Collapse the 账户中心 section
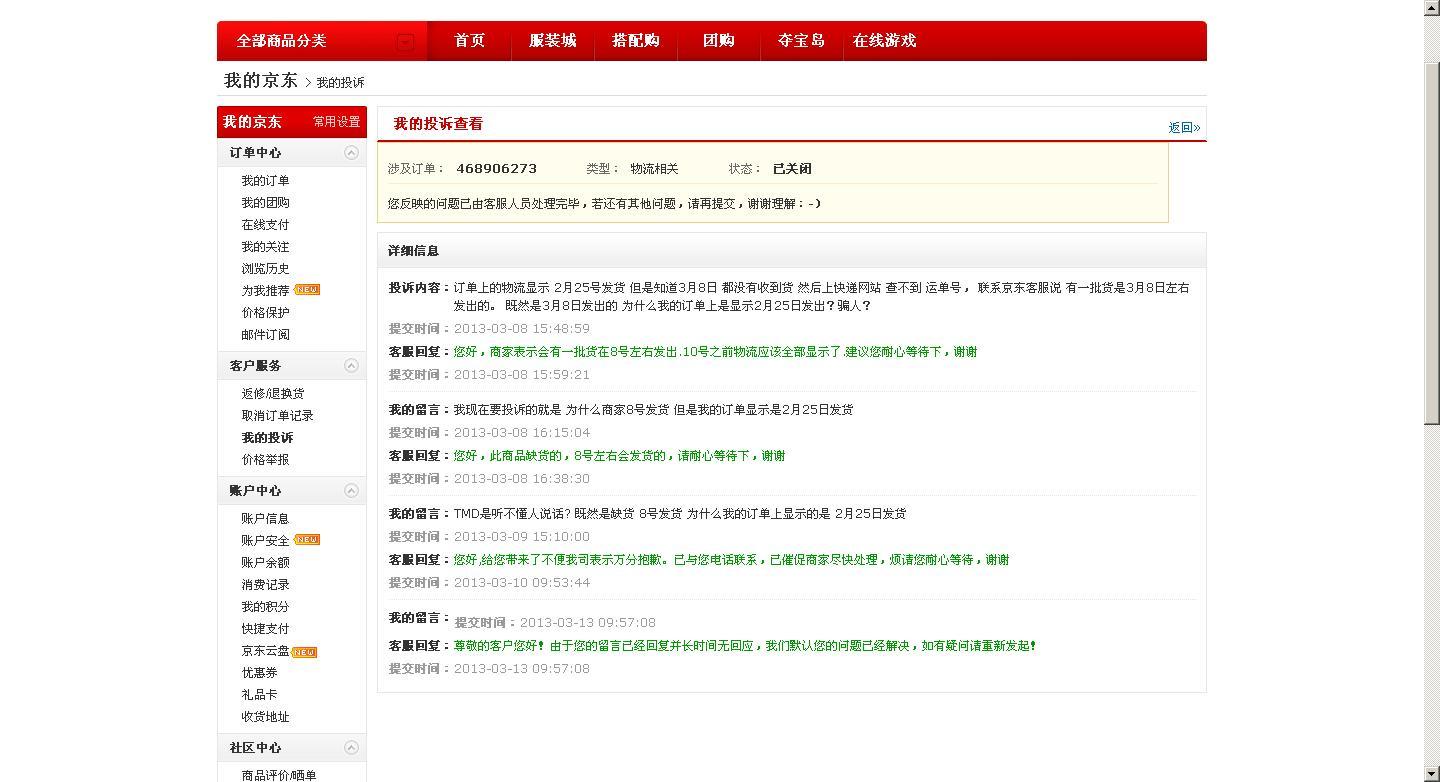Screen dimensions: 1440x782 pos(351,490)
